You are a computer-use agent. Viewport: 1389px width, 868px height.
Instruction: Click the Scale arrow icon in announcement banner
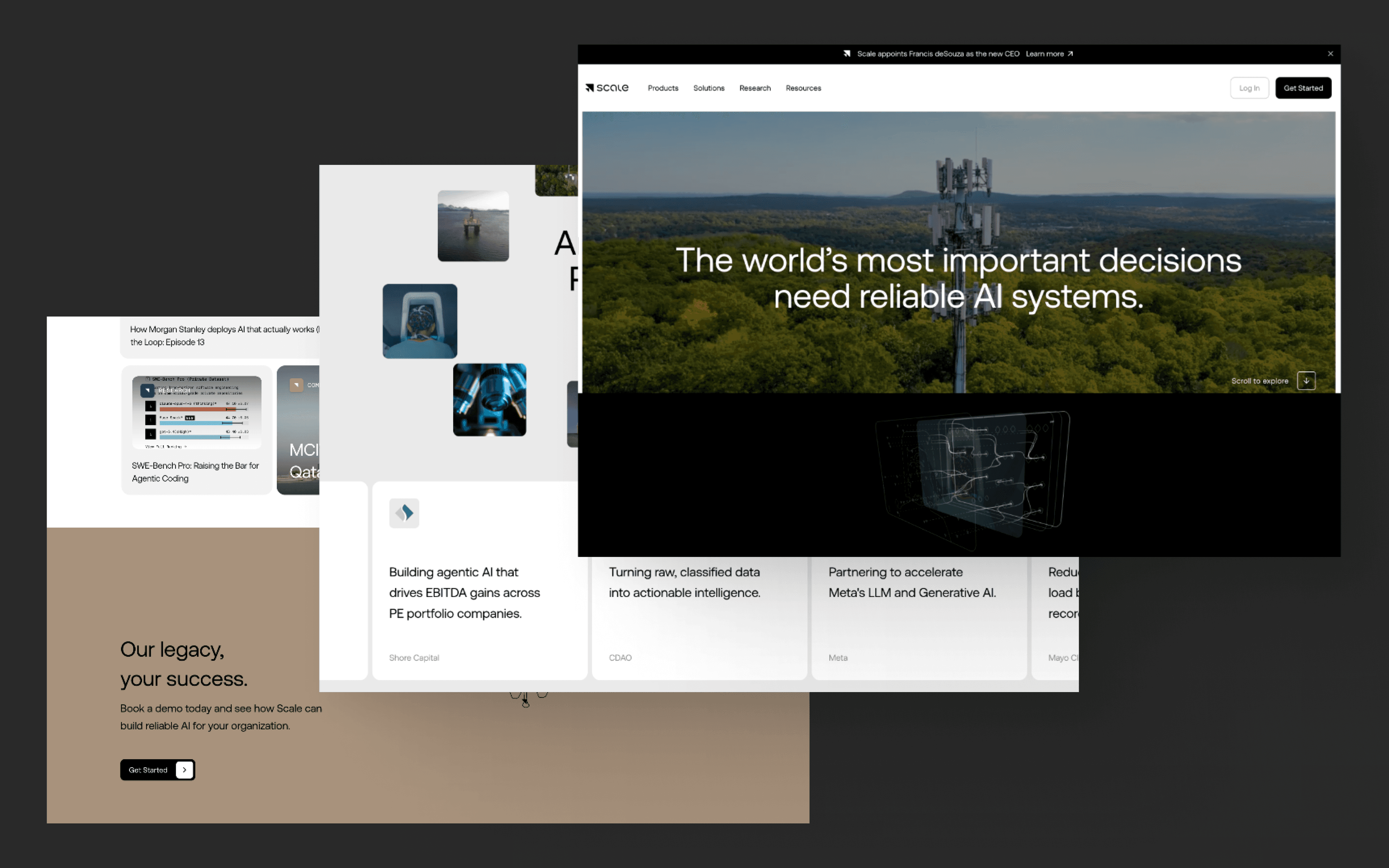[x=846, y=54]
